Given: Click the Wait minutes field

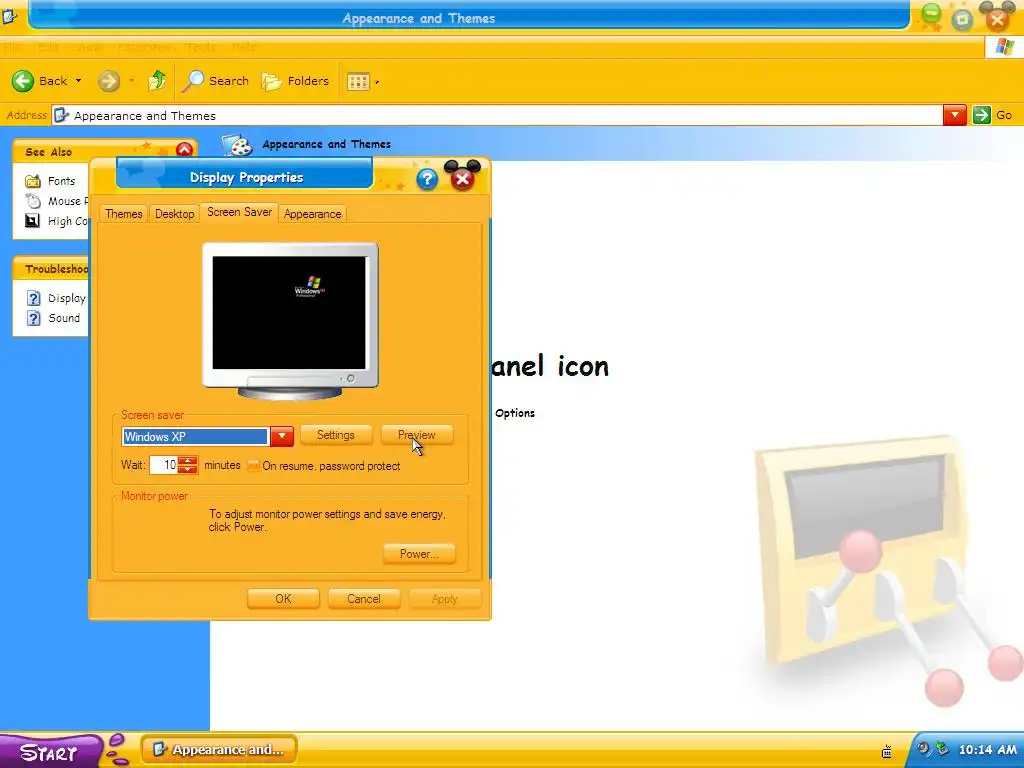Looking at the screenshot, I should (163, 465).
